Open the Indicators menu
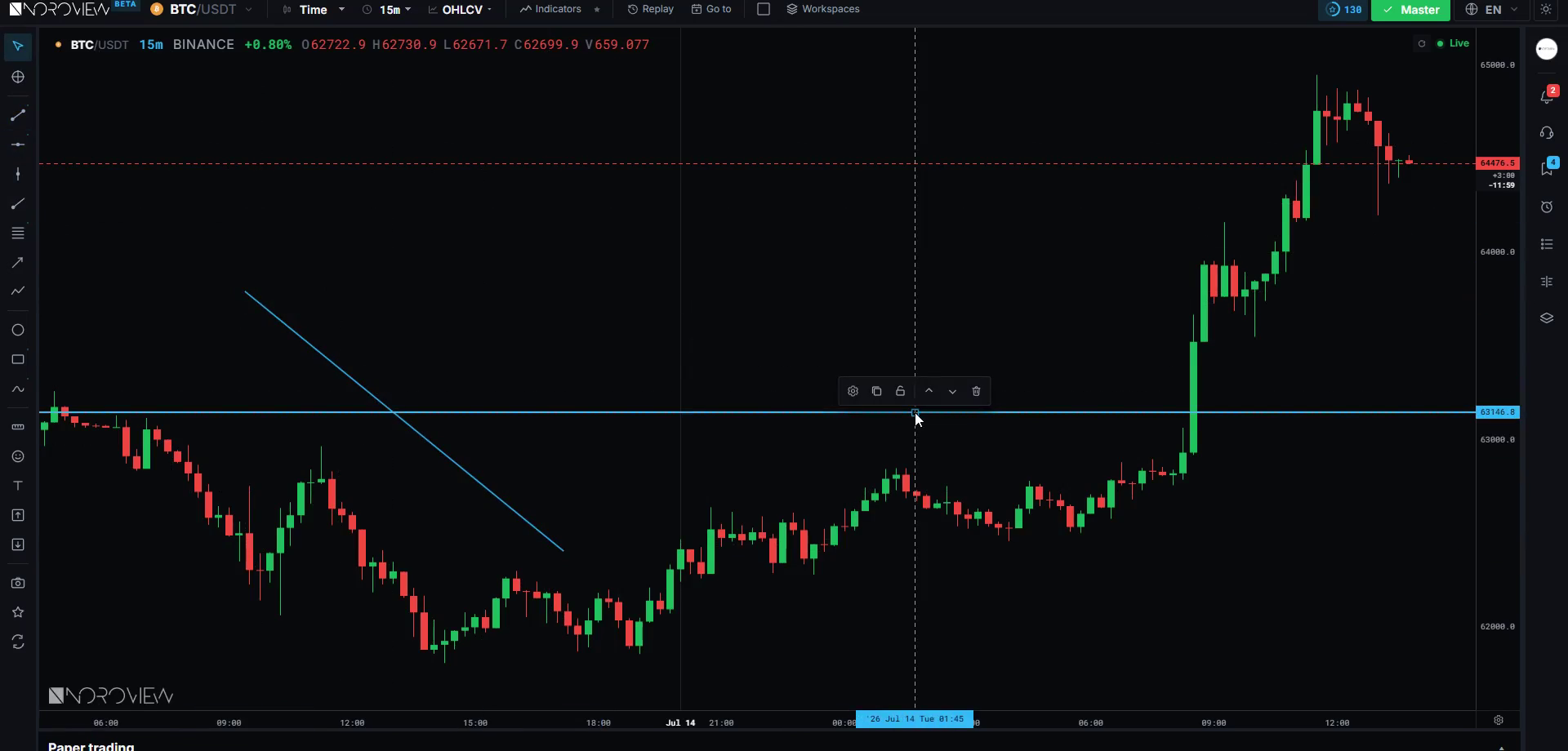 (550, 9)
